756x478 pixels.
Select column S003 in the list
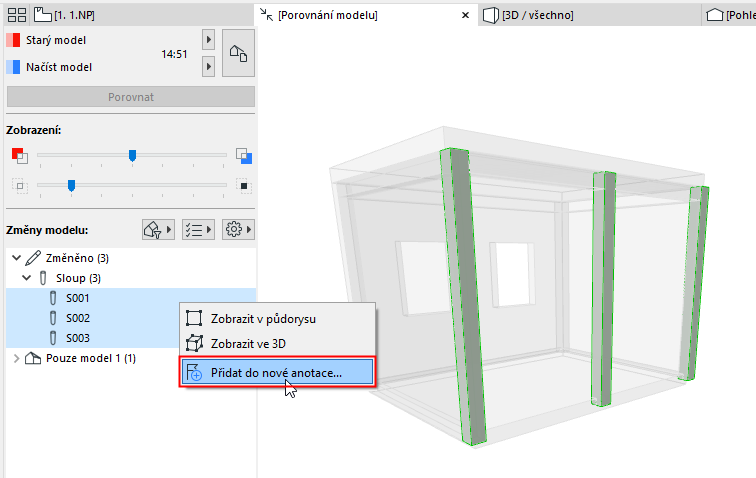92,338
